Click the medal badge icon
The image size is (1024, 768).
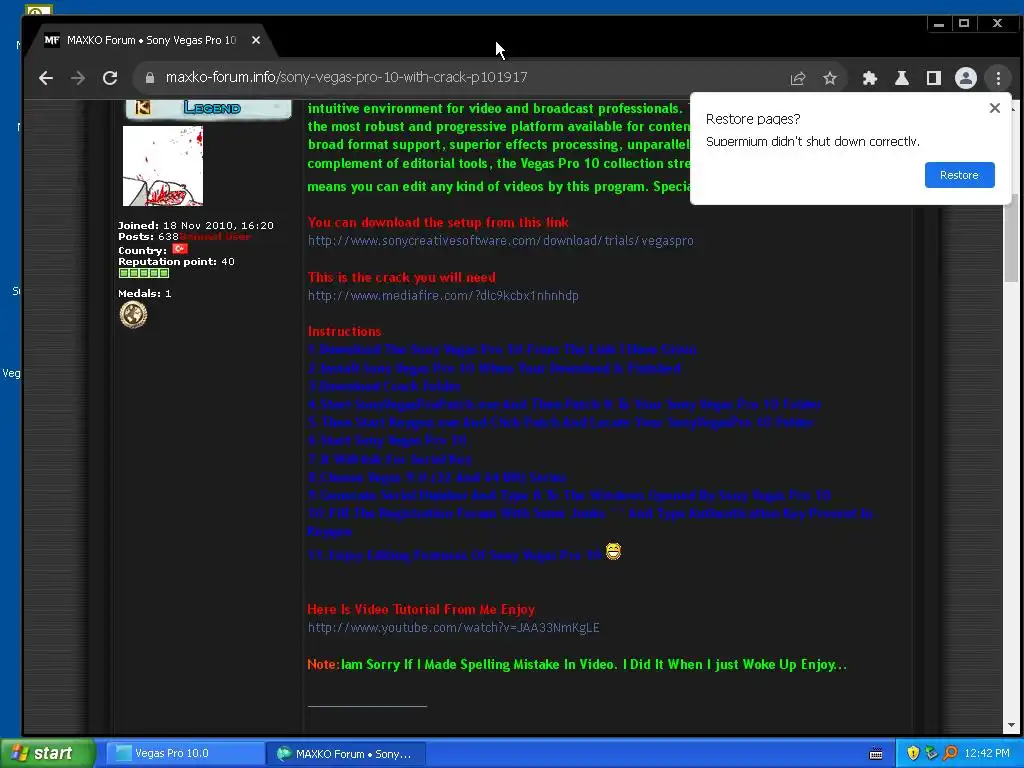[x=133, y=315]
